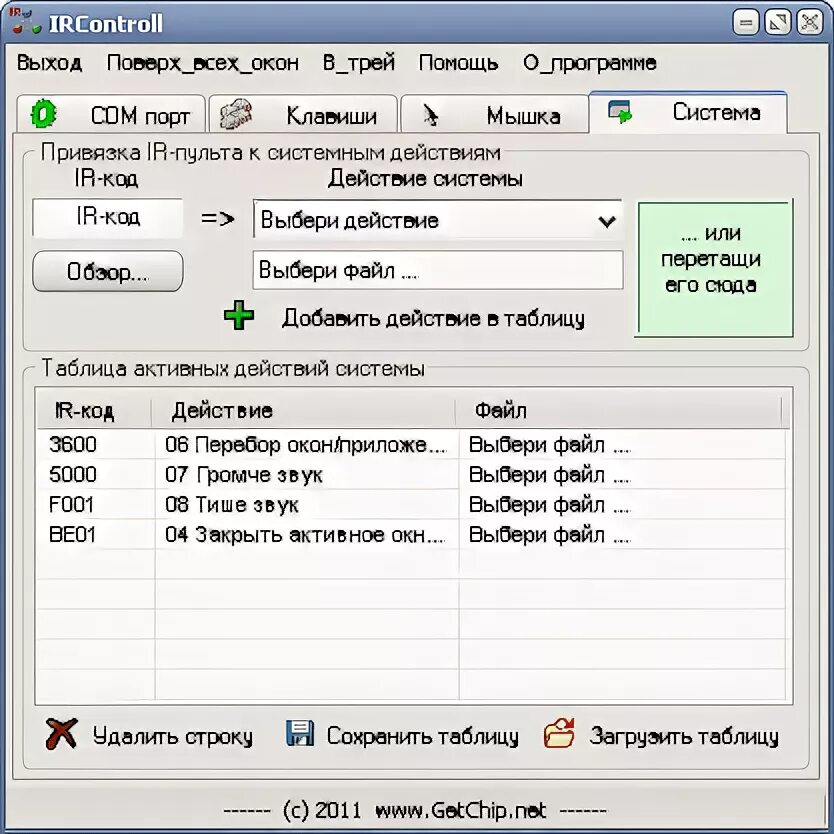
Task: Close the IRControll window
Action: point(810,23)
